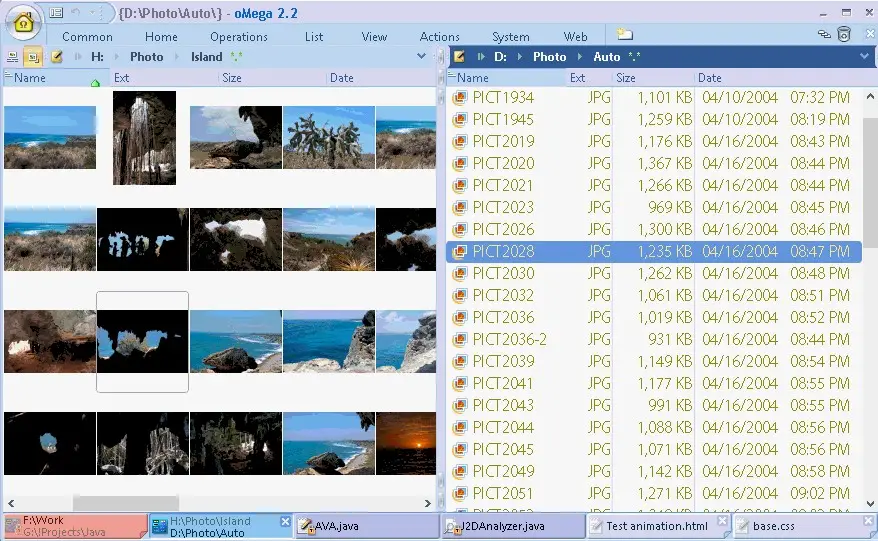Click the left panel *.* filter mask
Screen dimensions: 878x541
pyautogui.click(x=236, y=57)
